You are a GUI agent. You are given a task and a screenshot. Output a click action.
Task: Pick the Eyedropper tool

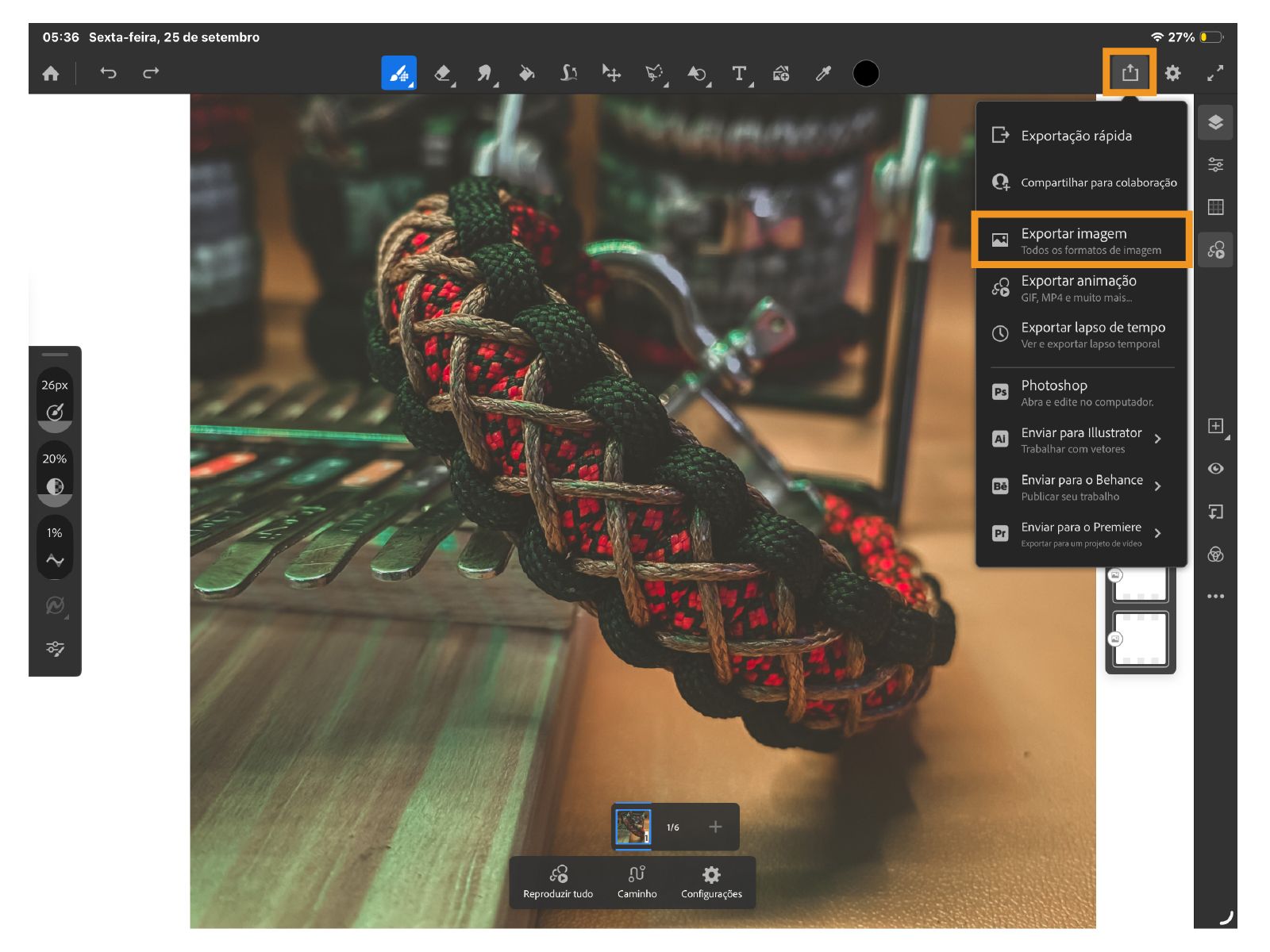click(x=823, y=74)
